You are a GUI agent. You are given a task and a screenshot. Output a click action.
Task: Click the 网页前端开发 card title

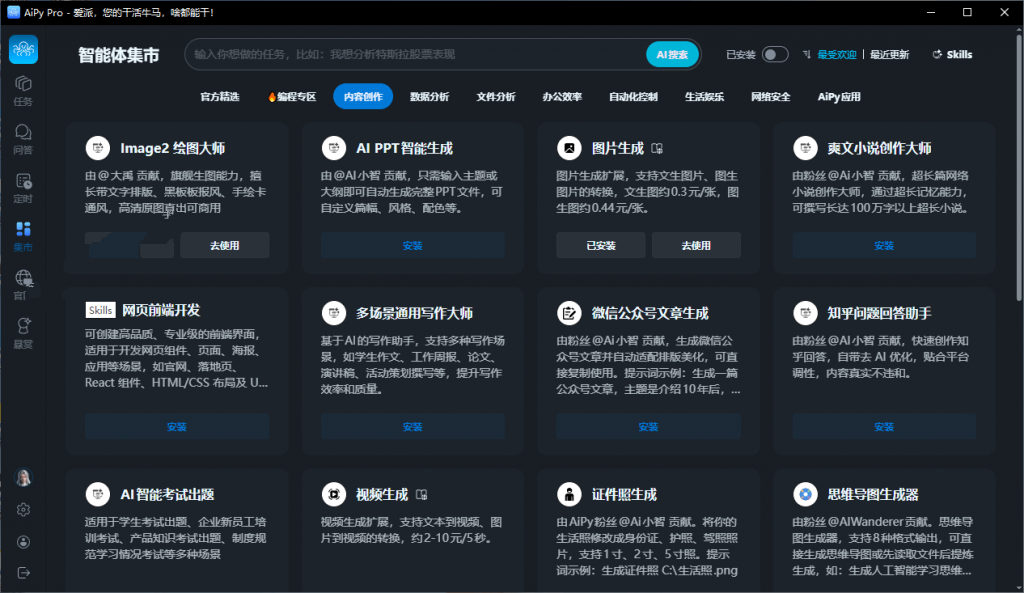click(161, 310)
